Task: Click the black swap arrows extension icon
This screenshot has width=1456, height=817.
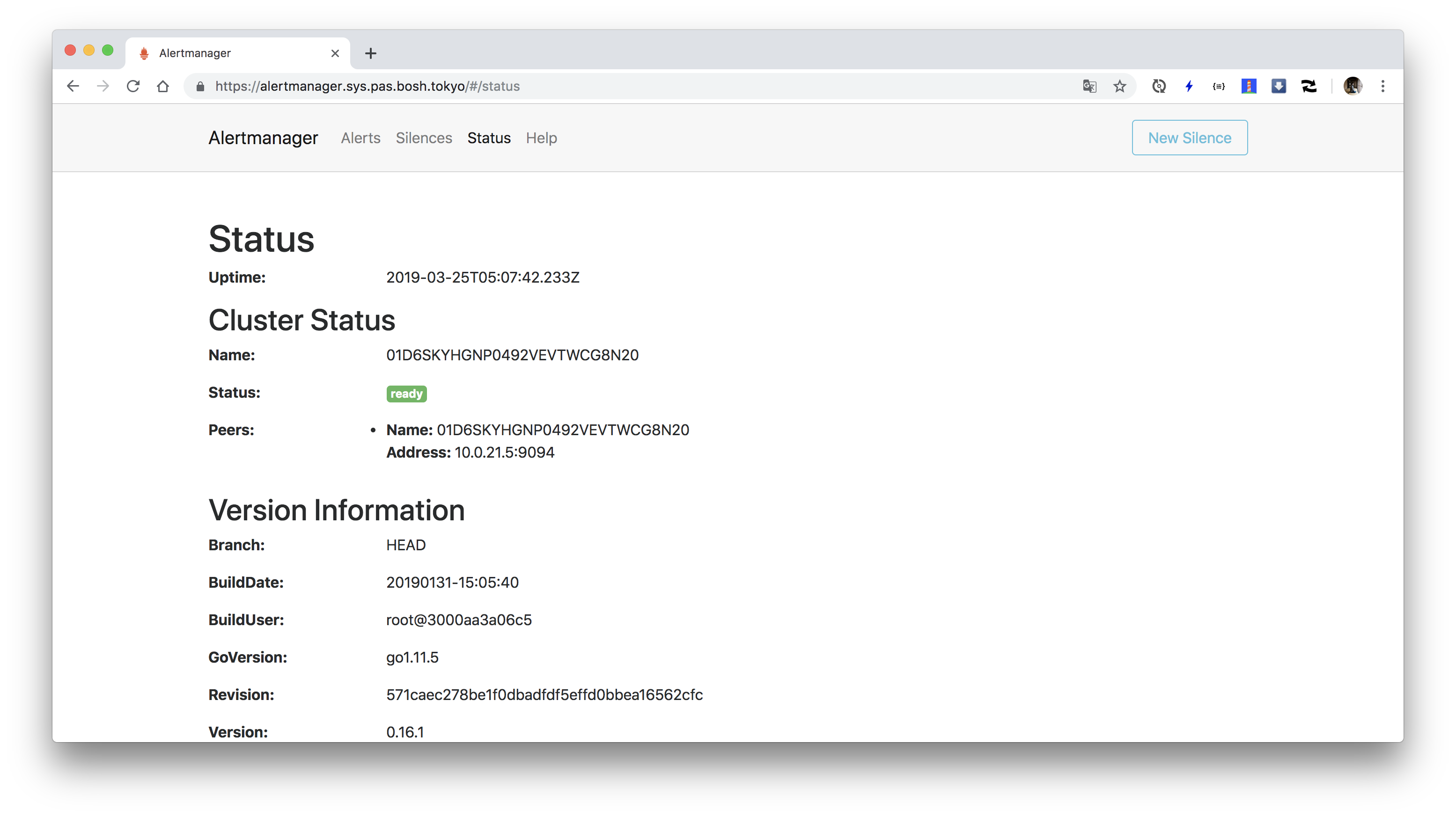Action: [1309, 86]
